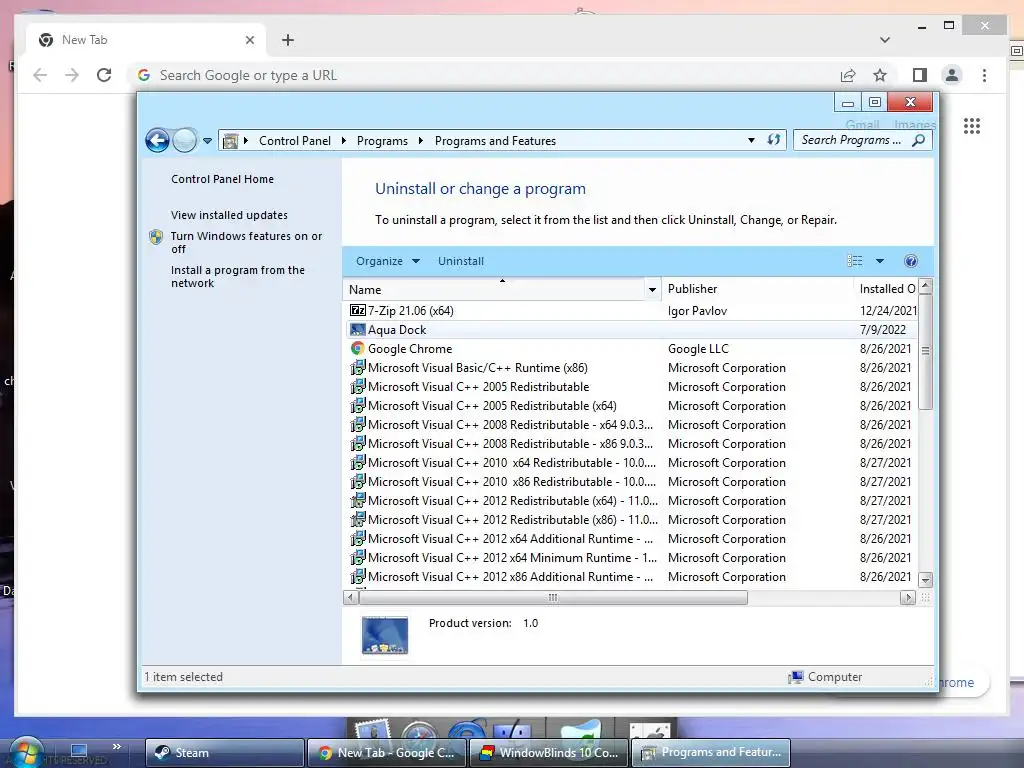Open Chrome's three-dot menu
This screenshot has width=1024, height=768.
[x=984, y=75]
